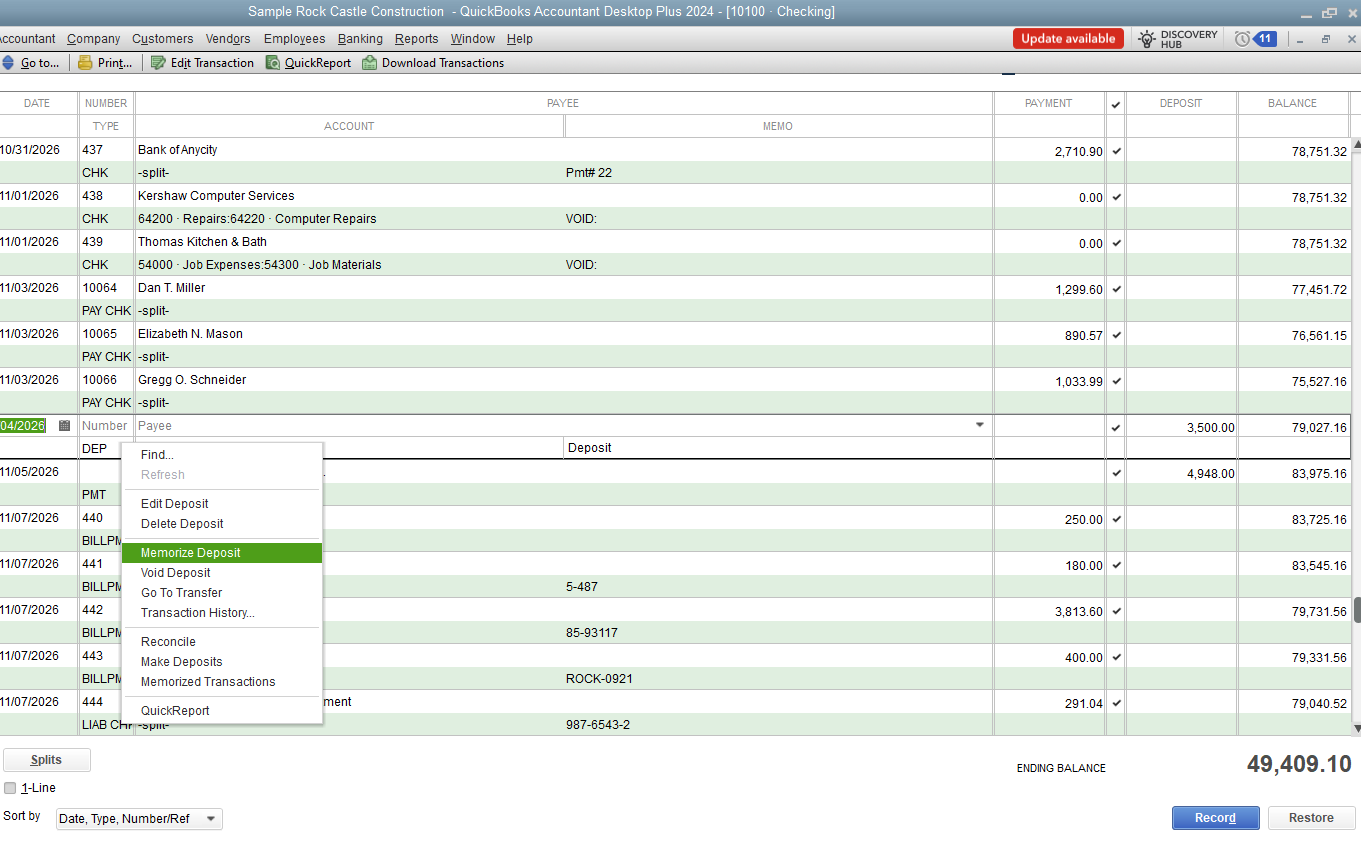Enable the 1-Line checkbox
This screenshot has height=852, width=1361.
[10, 788]
